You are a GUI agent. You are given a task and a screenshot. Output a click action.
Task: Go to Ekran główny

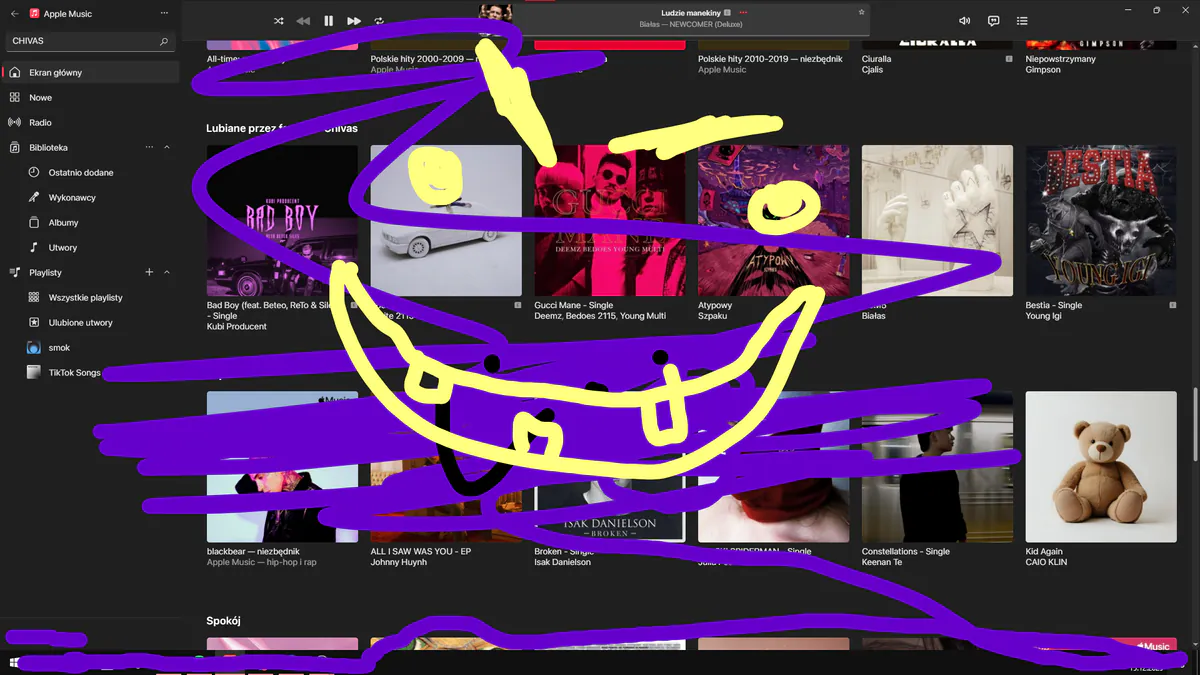tap(91, 72)
